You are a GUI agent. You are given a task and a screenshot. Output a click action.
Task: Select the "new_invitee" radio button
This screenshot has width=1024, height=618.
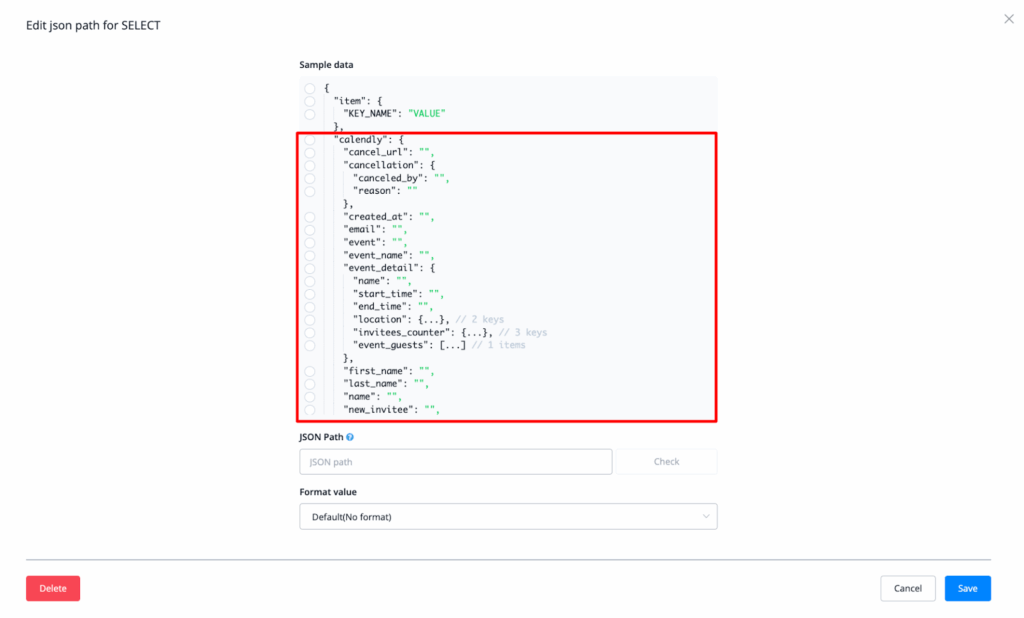click(310, 410)
